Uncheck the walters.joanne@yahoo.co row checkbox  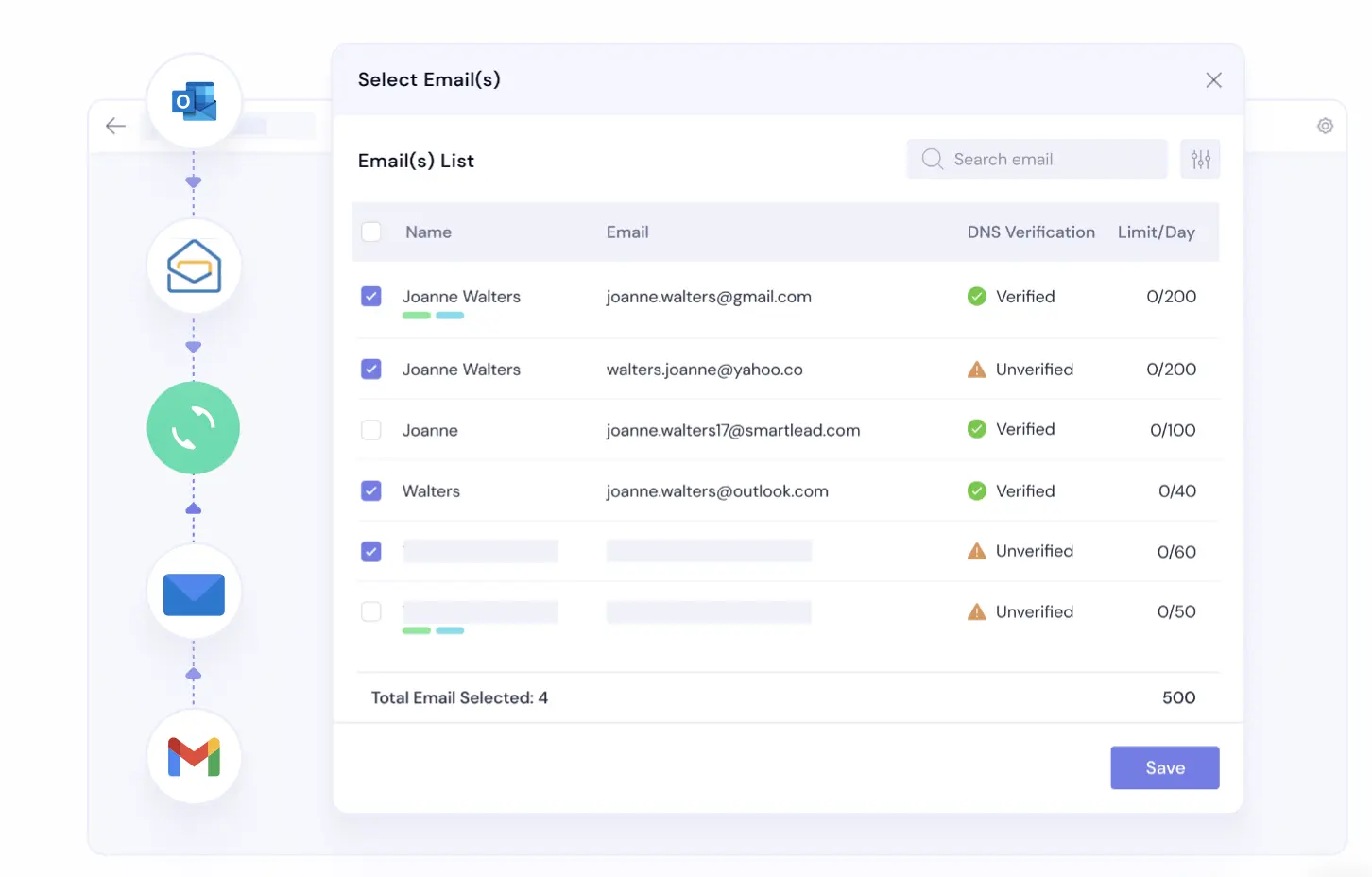click(371, 370)
